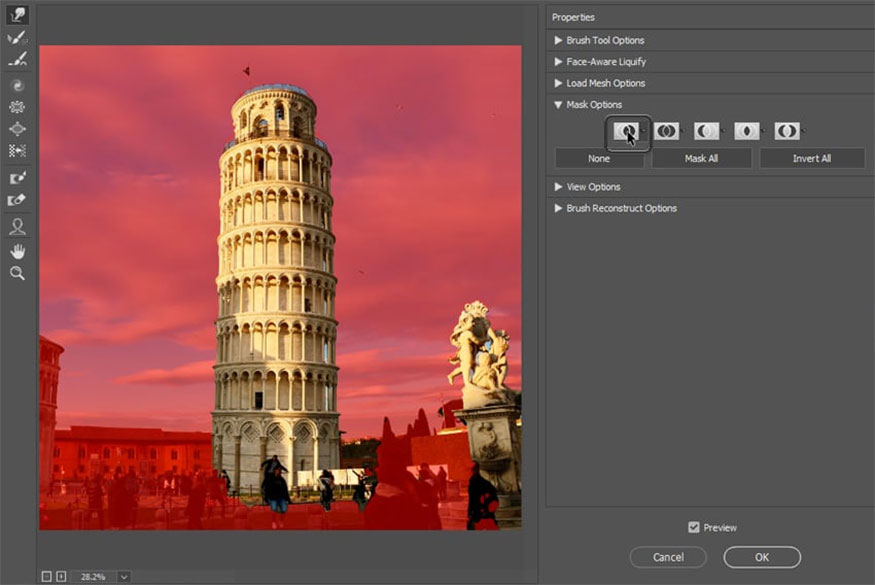Select the Freeze Mask tool
This screenshot has height=585, width=875.
(17, 177)
